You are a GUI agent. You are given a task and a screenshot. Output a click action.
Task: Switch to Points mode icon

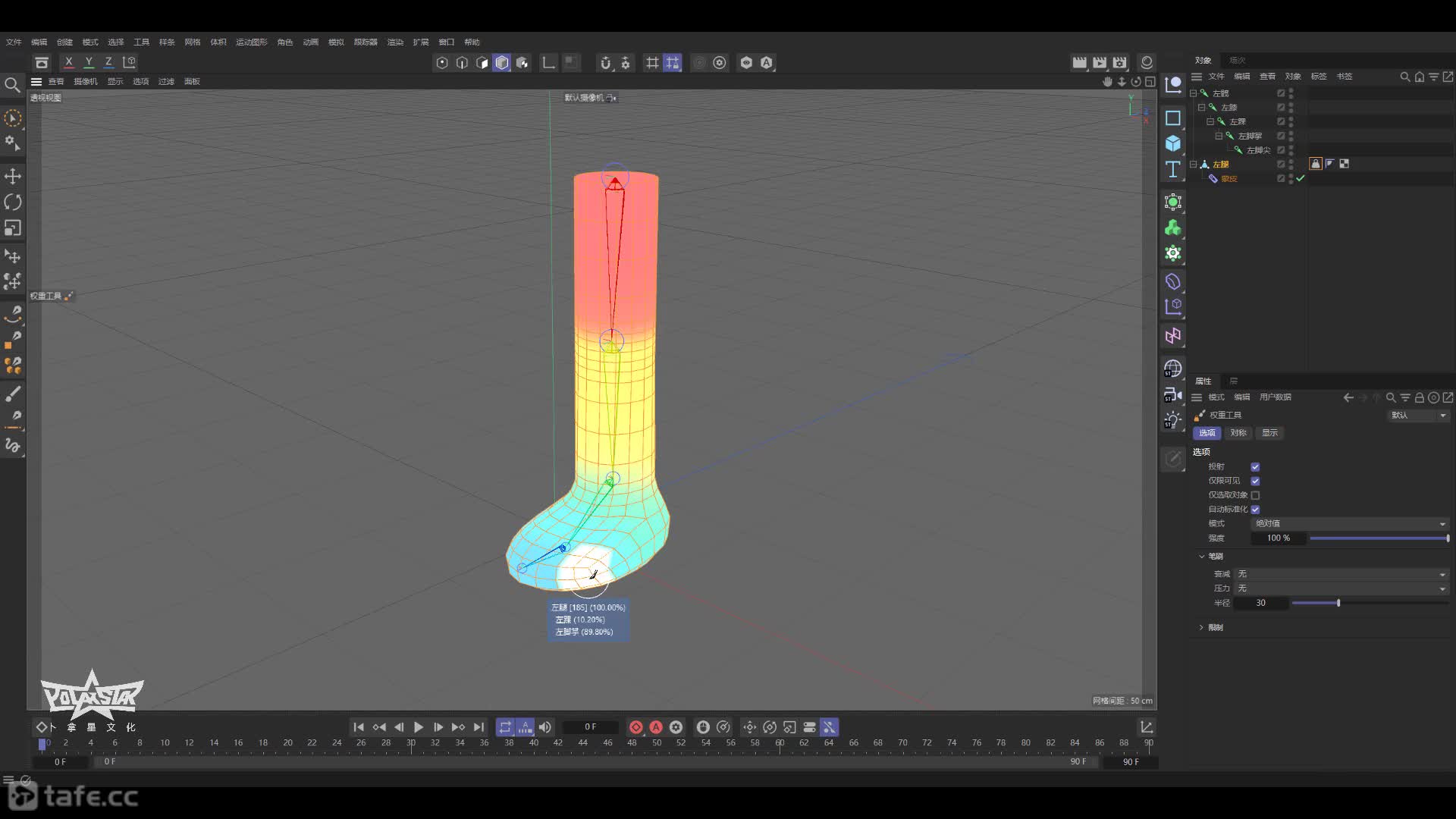point(442,63)
